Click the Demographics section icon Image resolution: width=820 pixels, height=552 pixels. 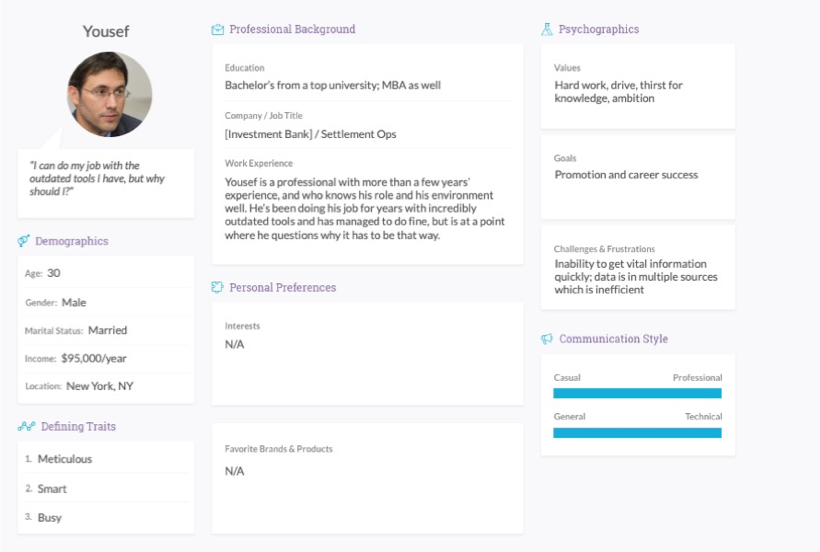[23, 241]
